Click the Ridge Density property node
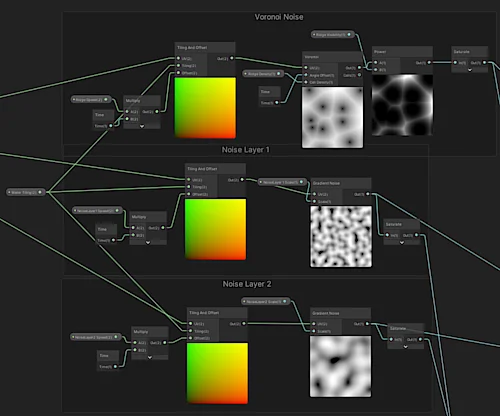The image size is (500, 416). tap(263, 74)
